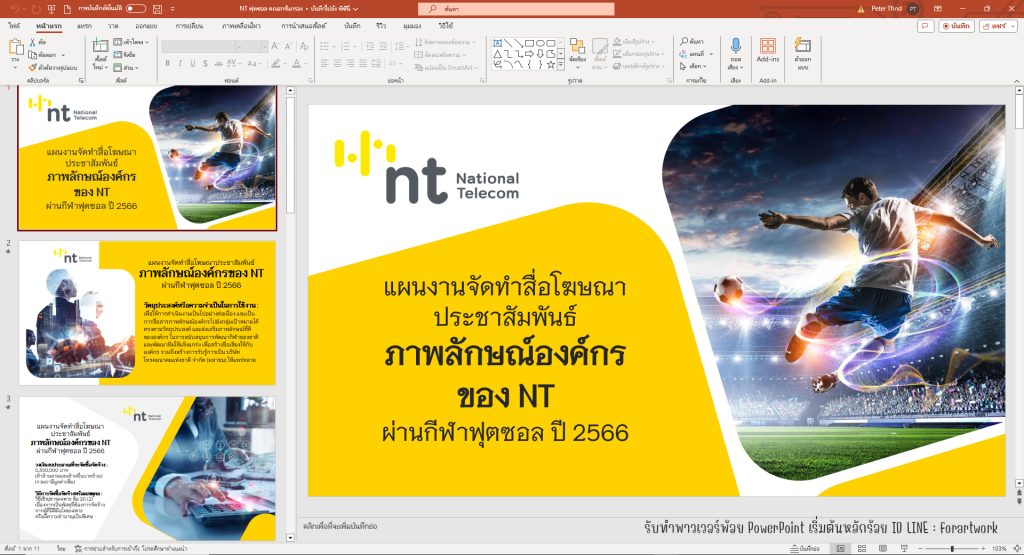Image resolution: width=1024 pixels, height=555 pixels.
Task: Click the Peter Tfind account name
Action: point(886,9)
